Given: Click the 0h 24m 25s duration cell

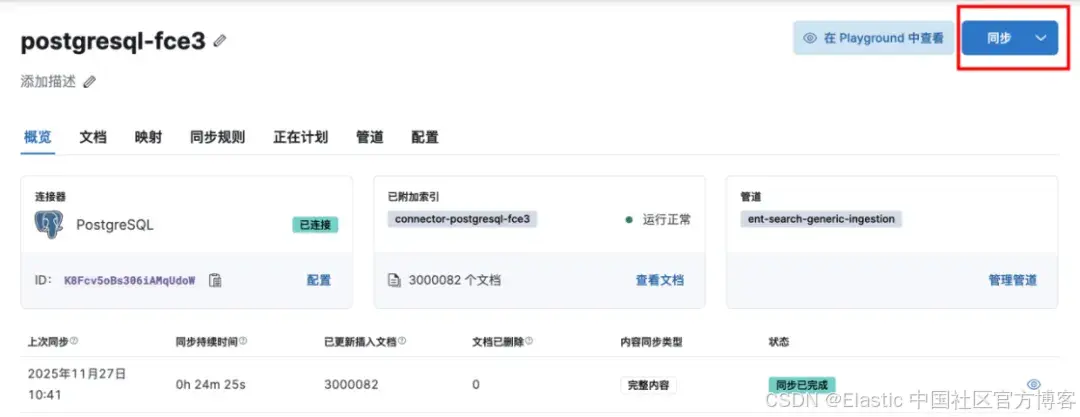Looking at the screenshot, I should pyautogui.click(x=211, y=384).
